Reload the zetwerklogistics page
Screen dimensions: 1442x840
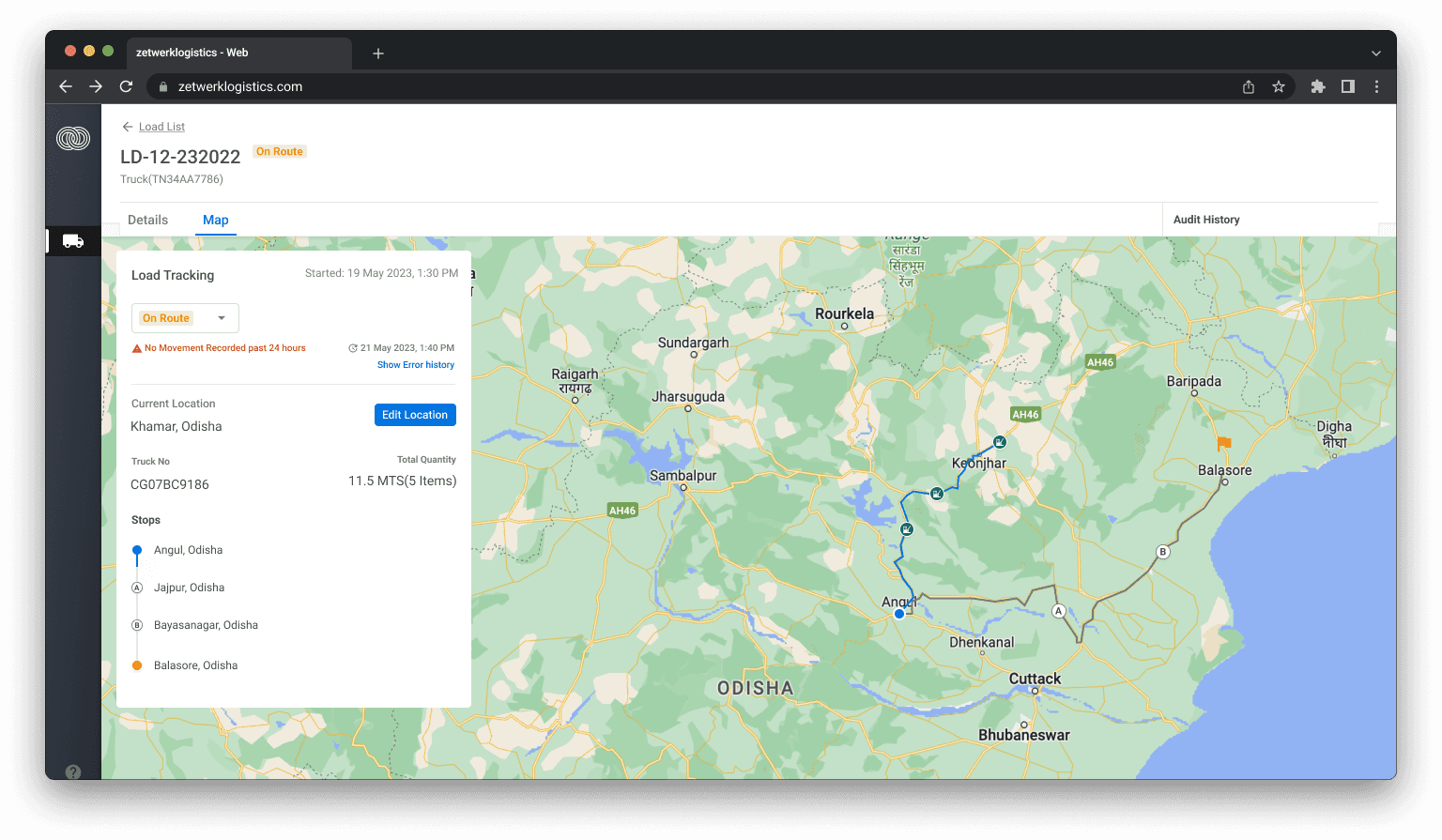click(126, 86)
